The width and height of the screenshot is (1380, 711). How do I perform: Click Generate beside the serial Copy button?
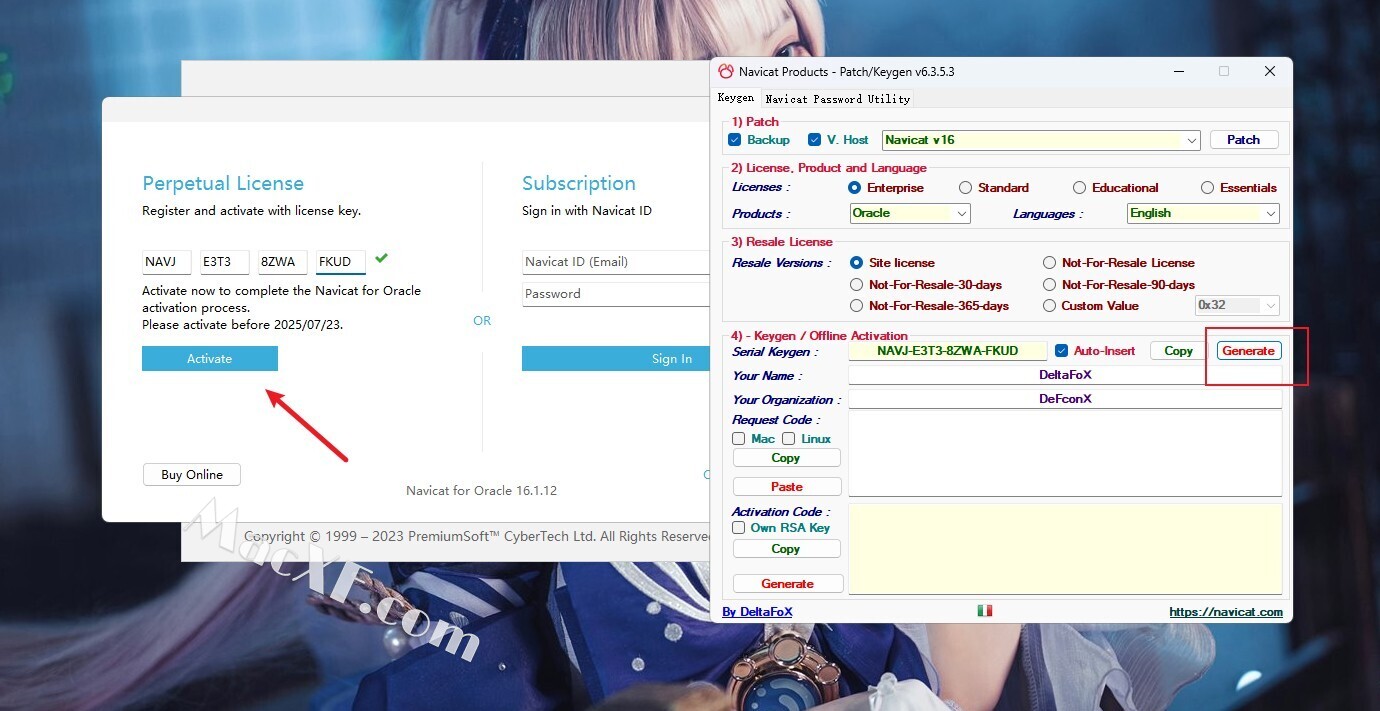click(x=1249, y=351)
